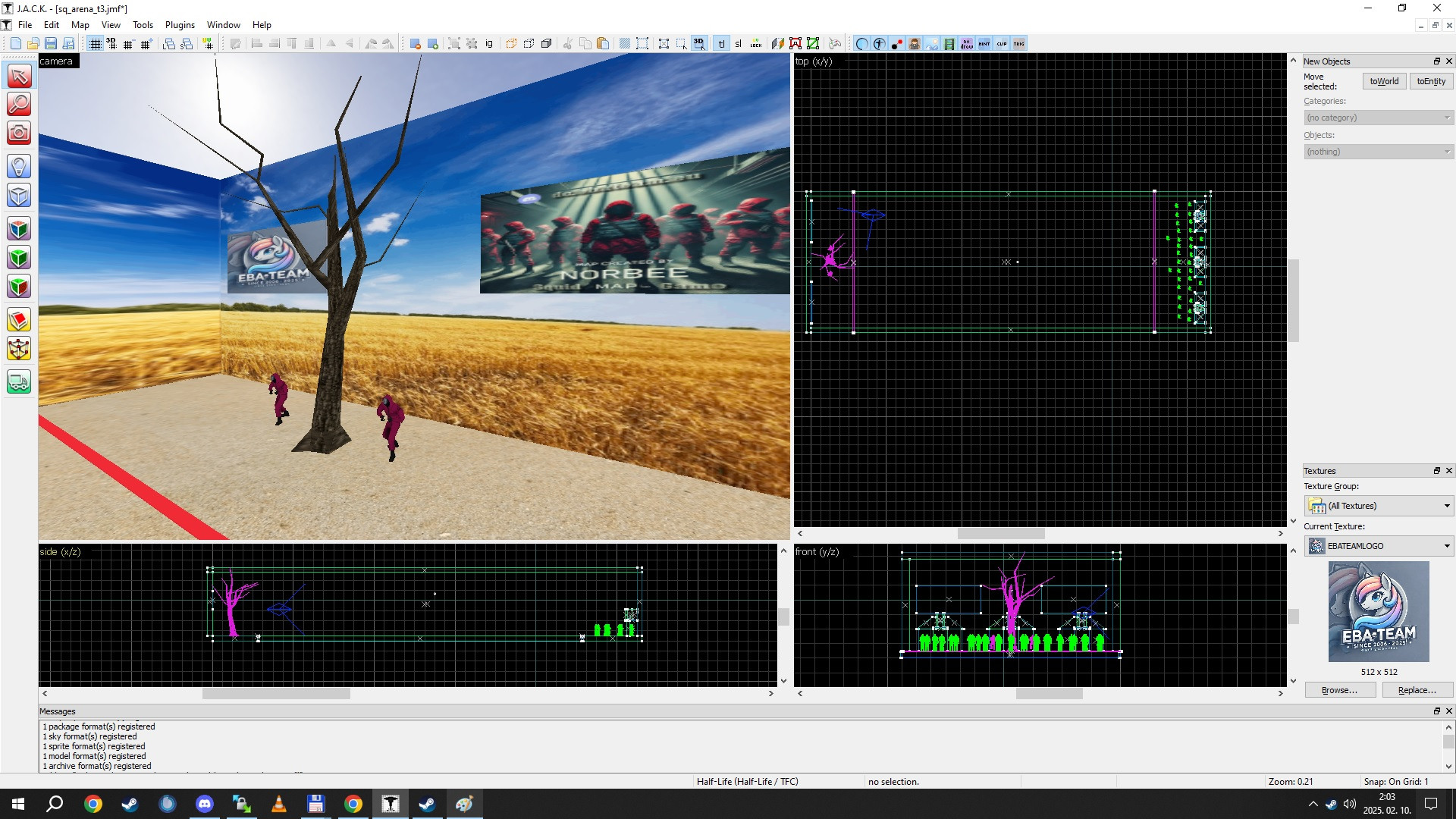Screen dimensions: 1456x819
Task: Select the Block creation tool
Action: (18, 195)
